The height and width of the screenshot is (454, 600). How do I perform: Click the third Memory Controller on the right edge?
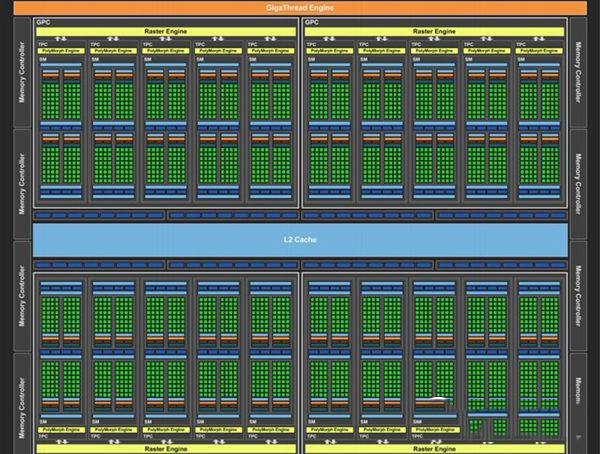point(578,296)
